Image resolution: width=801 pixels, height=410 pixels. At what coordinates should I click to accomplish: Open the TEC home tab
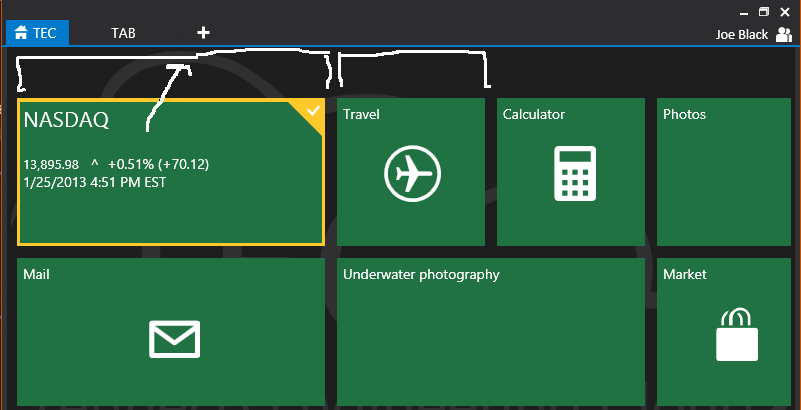37,33
